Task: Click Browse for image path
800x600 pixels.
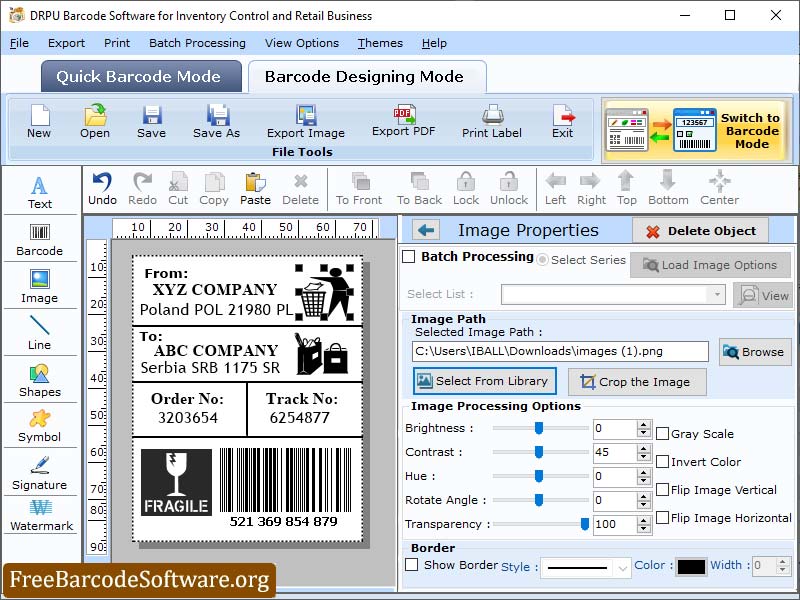Action: [x=755, y=352]
